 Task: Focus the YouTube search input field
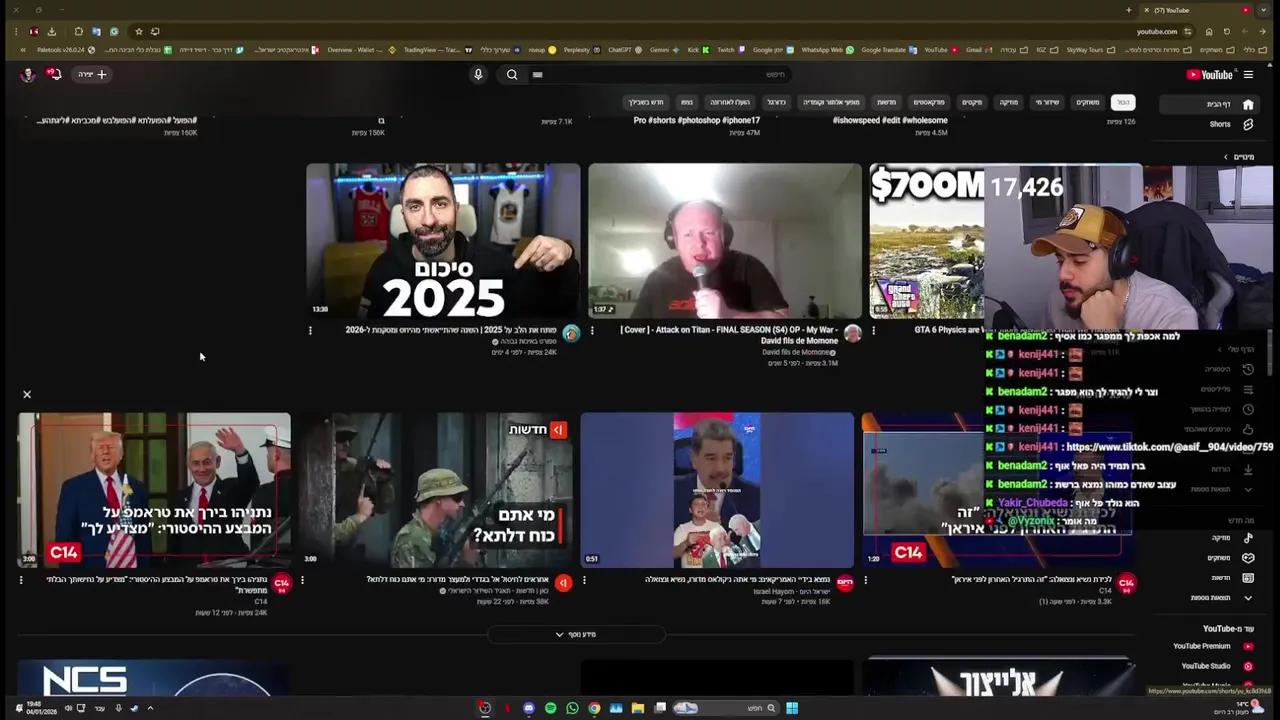[660, 74]
